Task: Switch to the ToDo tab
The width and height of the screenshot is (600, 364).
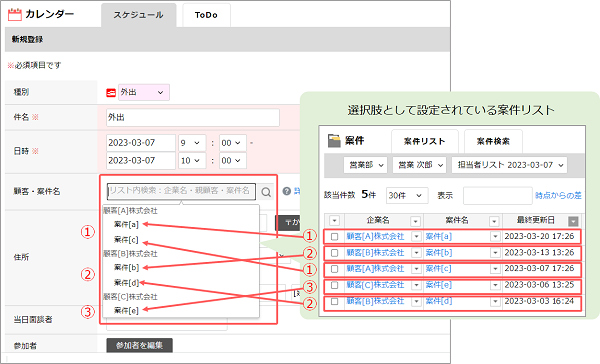Action: pyautogui.click(x=206, y=15)
